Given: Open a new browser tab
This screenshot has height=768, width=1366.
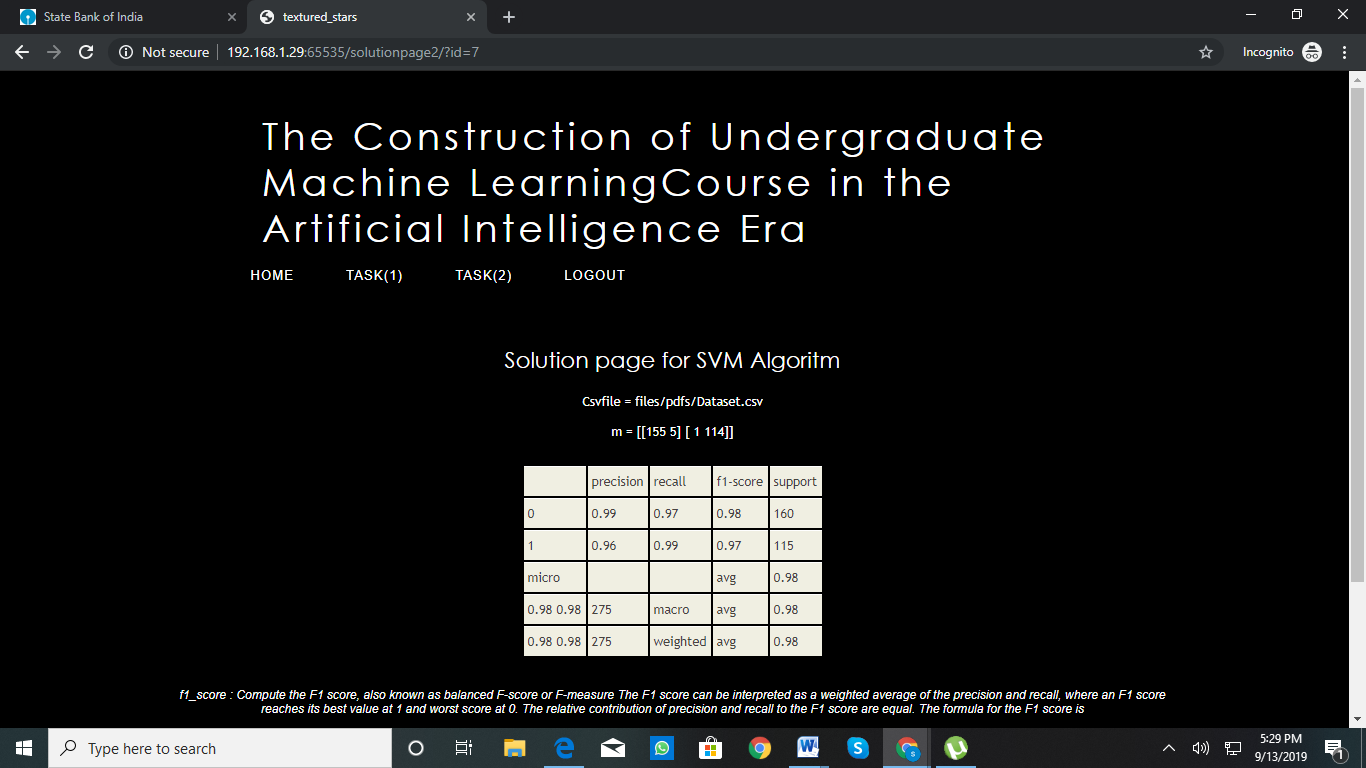Looking at the screenshot, I should tap(509, 17).
